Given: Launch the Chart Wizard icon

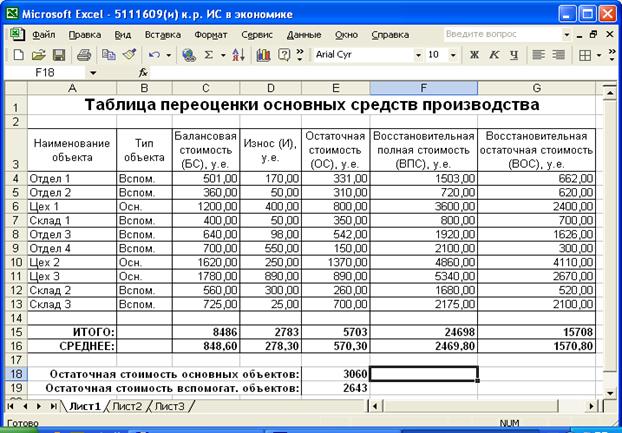Looking at the screenshot, I should (263, 55).
